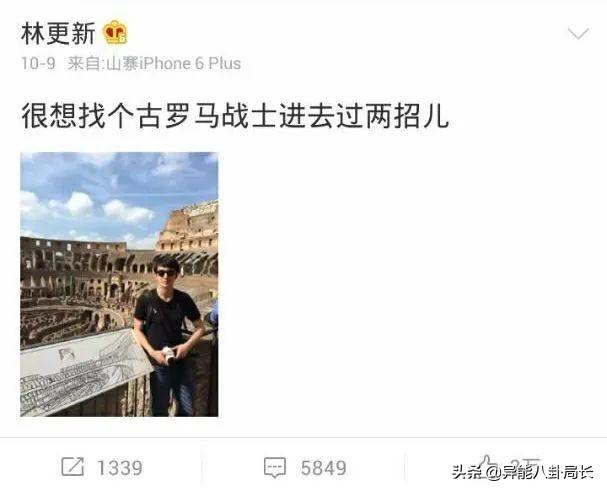Click the @异能八卦局长 watermark handle
607x493 pixels.
point(540,472)
